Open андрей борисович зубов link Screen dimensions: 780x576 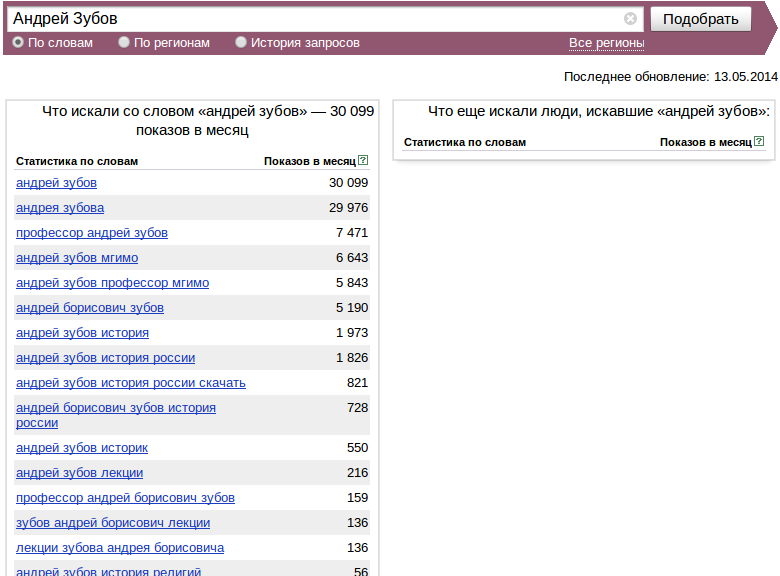tap(90, 307)
